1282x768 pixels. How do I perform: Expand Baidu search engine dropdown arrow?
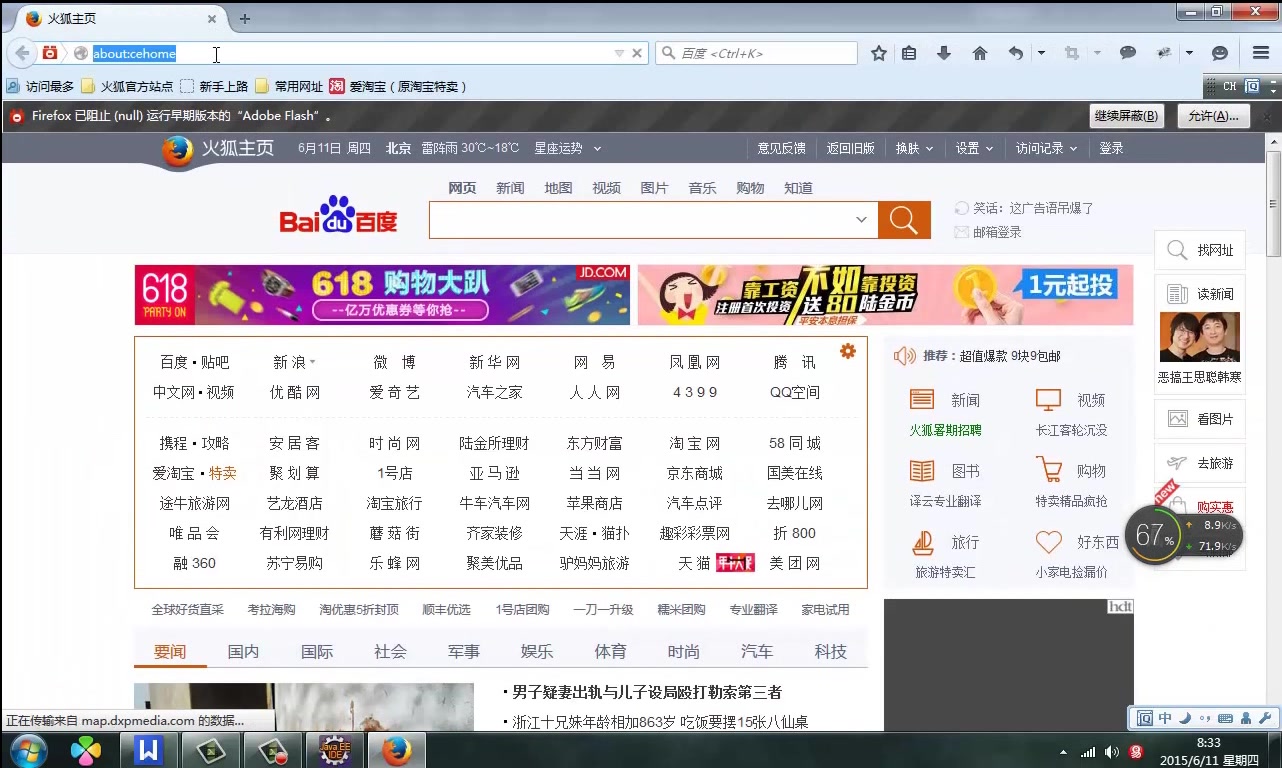[861, 220]
